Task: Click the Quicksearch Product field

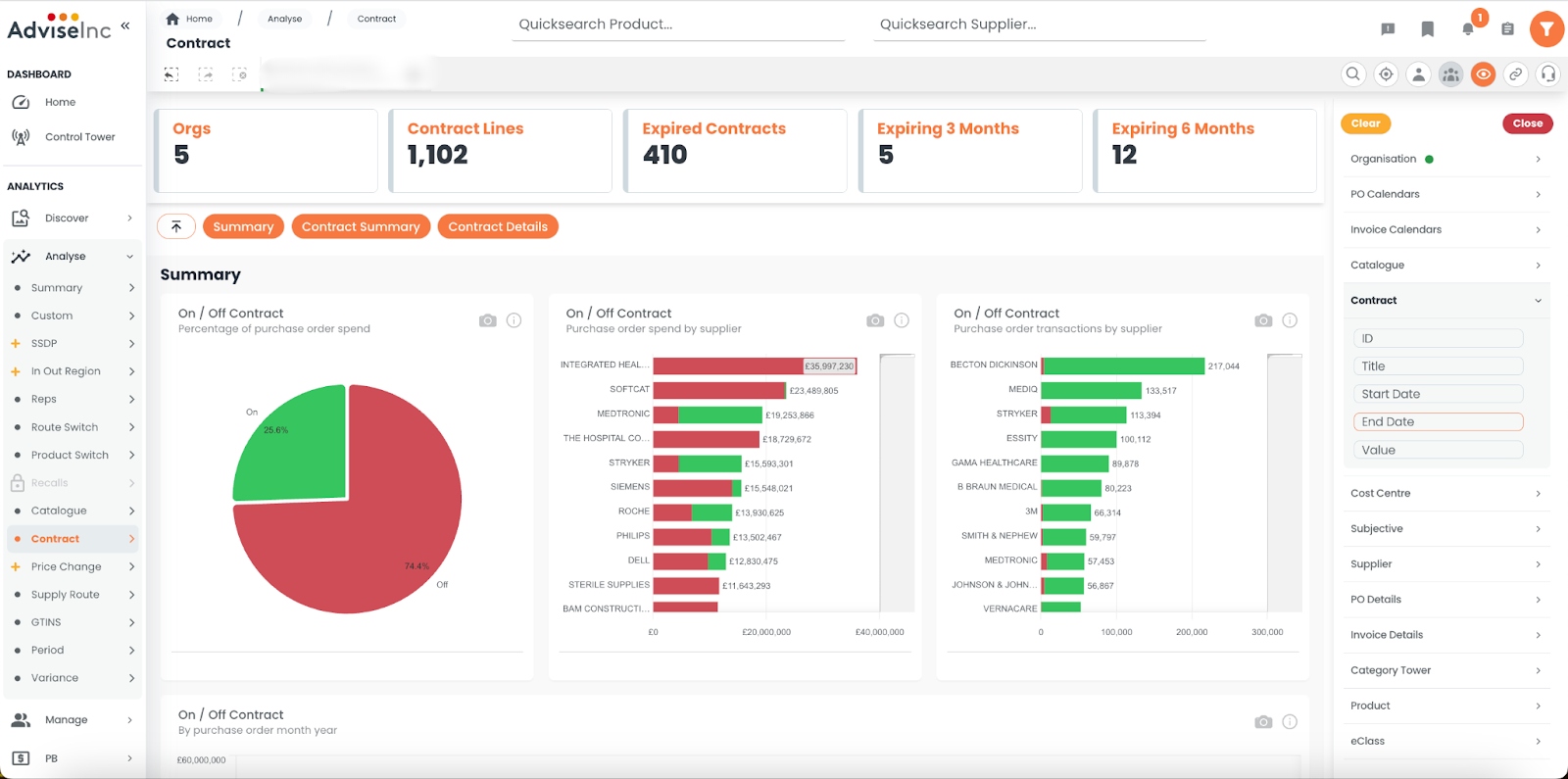Action: (x=678, y=24)
